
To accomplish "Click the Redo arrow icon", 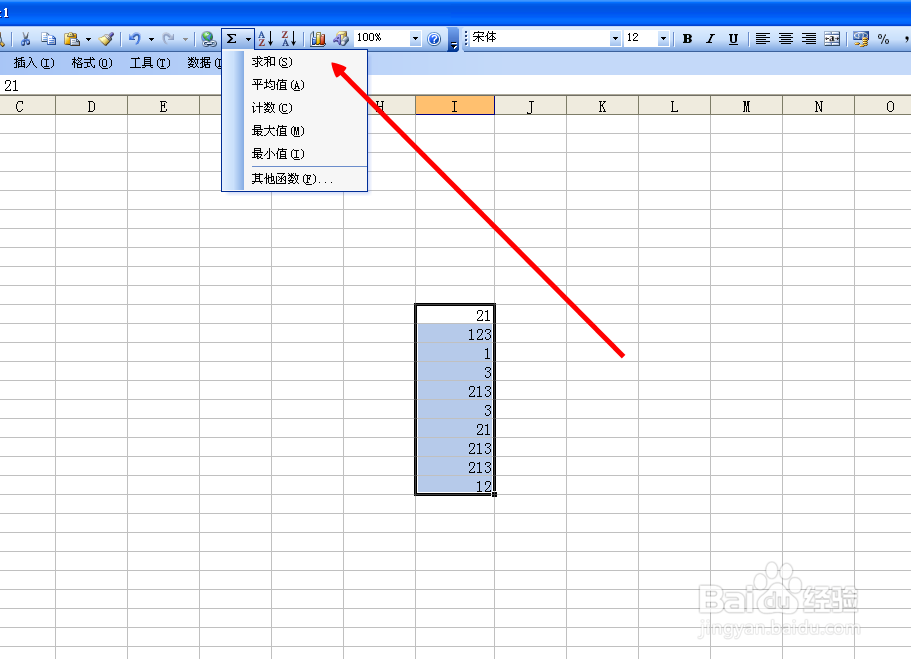I will (x=168, y=39).
